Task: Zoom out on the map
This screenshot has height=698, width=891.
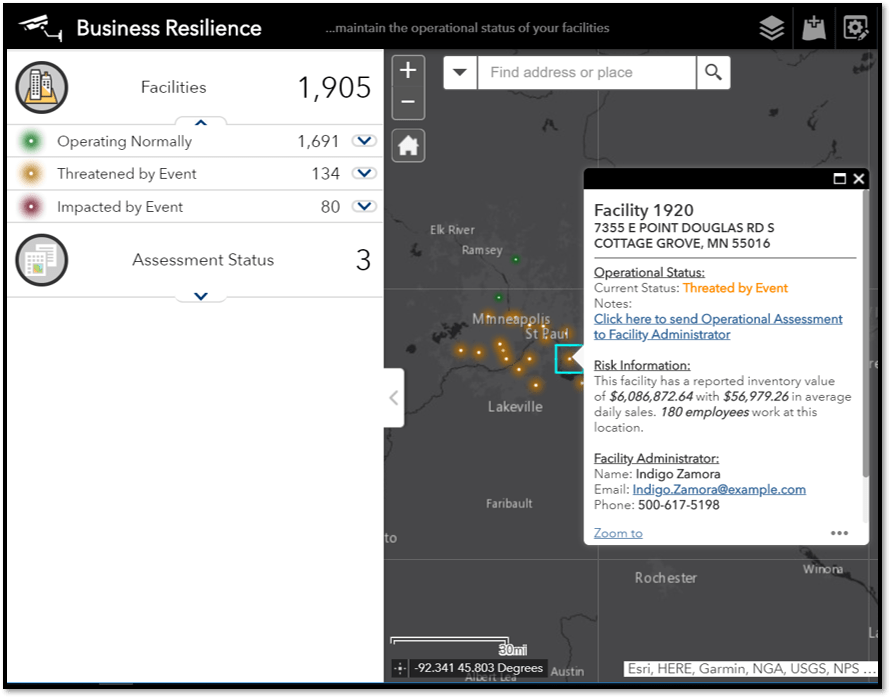Action: [x=408, y=102]
